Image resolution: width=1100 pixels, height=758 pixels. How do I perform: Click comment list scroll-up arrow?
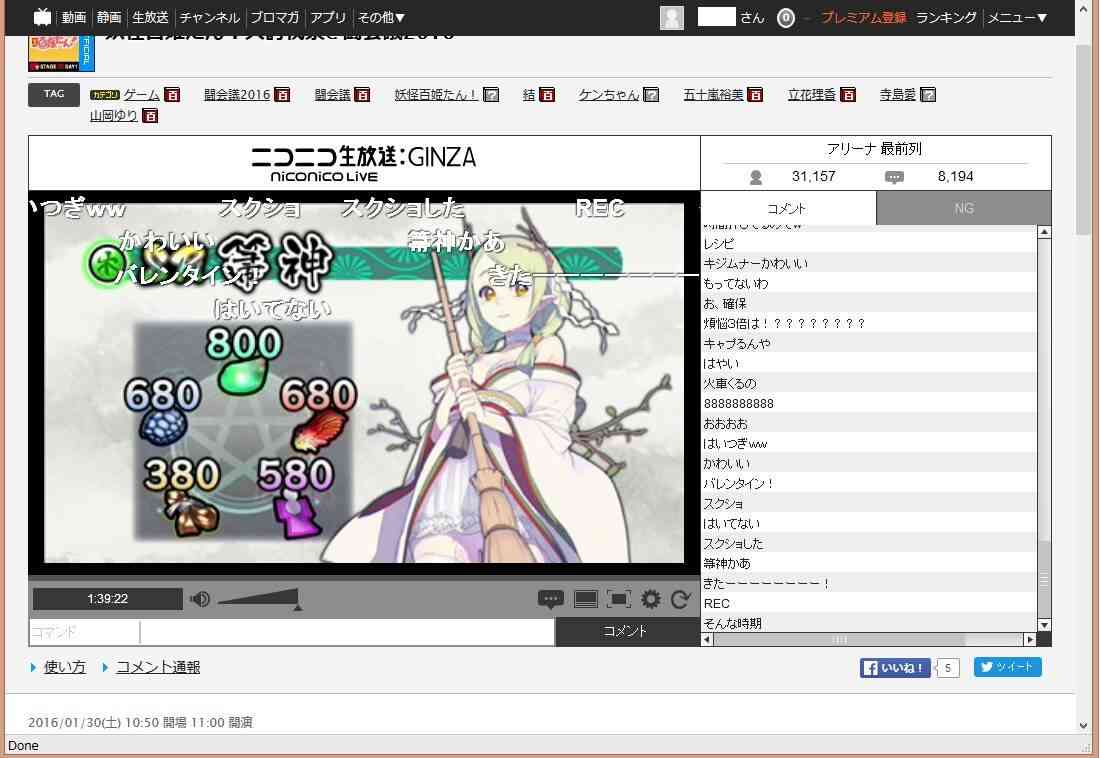[x=1045, y=232]
